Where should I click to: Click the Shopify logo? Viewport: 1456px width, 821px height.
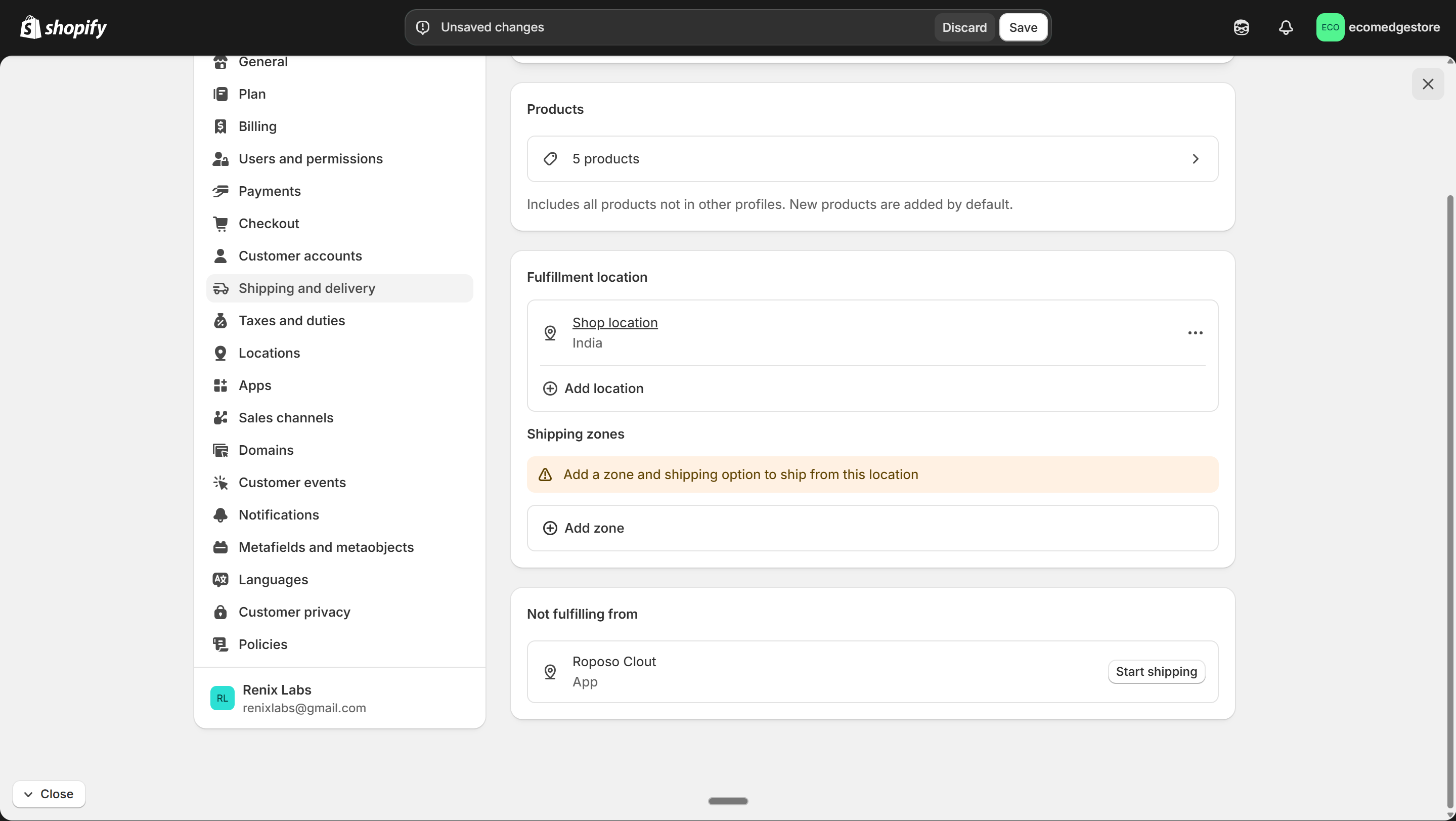(x=63, y=27)
